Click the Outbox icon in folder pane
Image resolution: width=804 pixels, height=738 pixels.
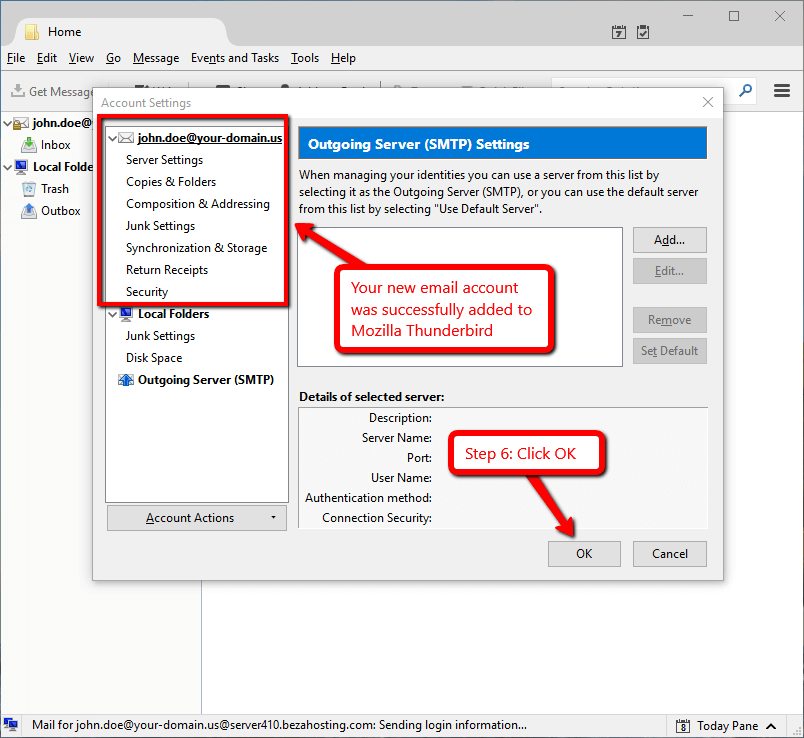pos(29,211)
